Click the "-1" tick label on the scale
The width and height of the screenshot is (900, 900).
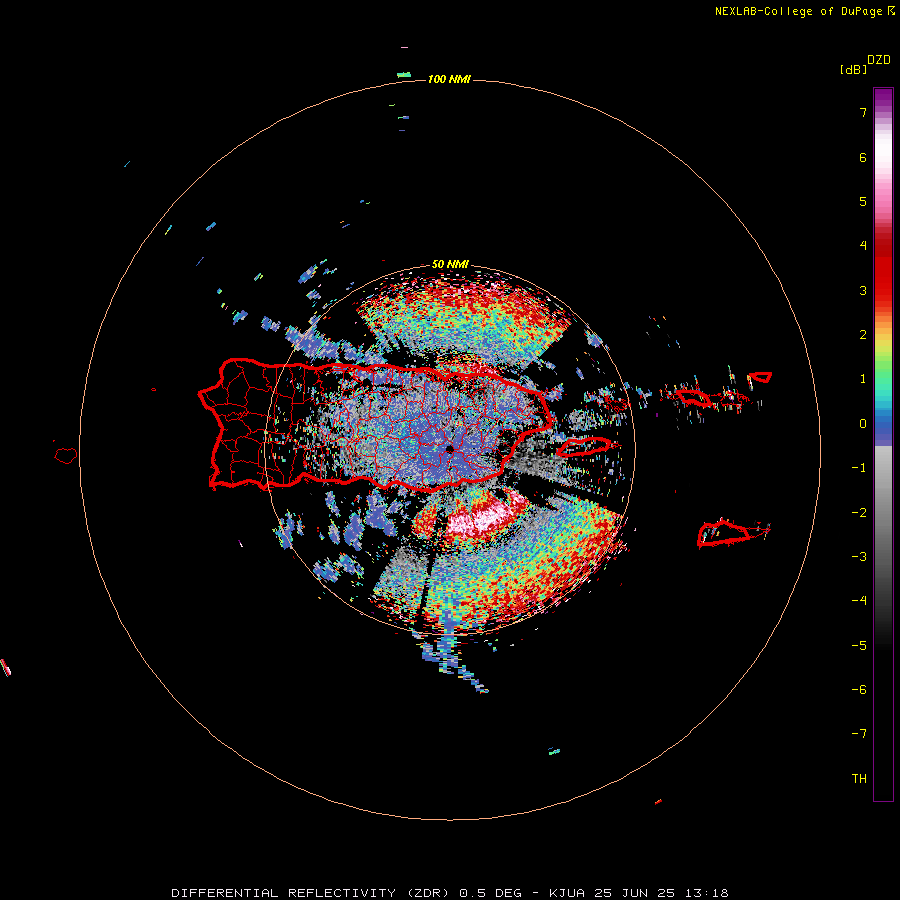click(859, 468)
